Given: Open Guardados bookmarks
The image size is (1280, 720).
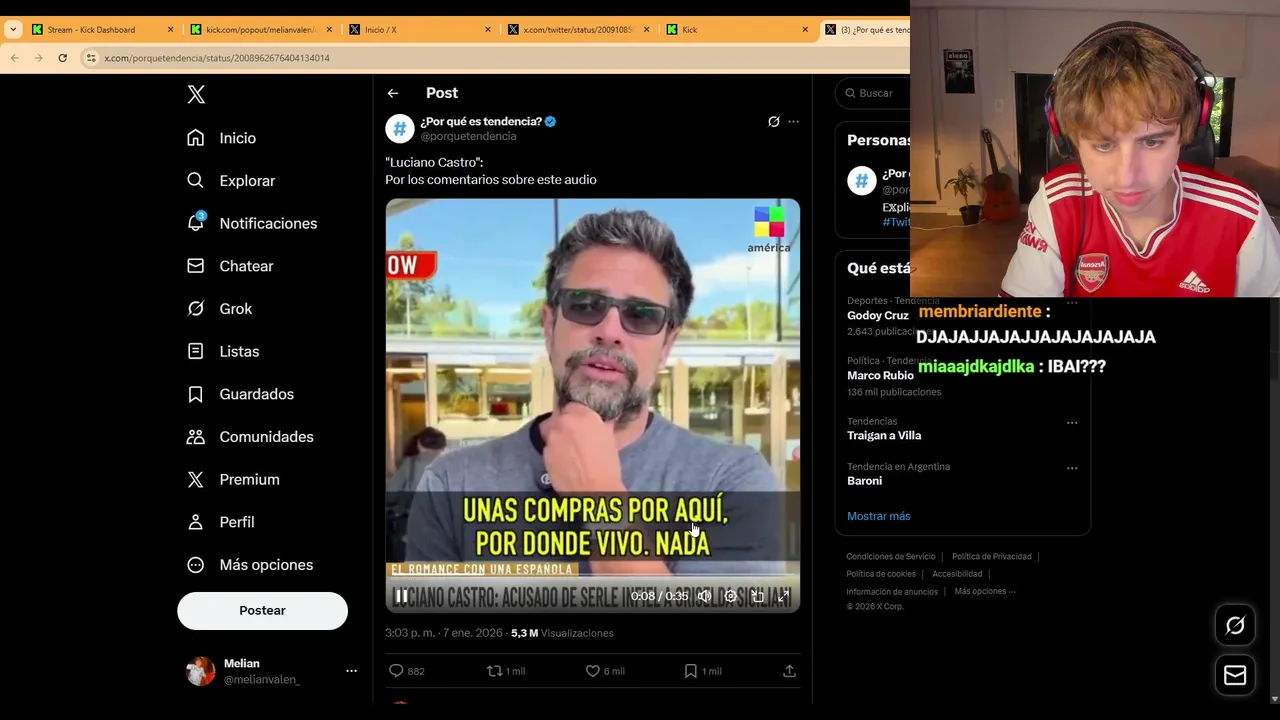Looking at the screenshot, I should [240, 394].
